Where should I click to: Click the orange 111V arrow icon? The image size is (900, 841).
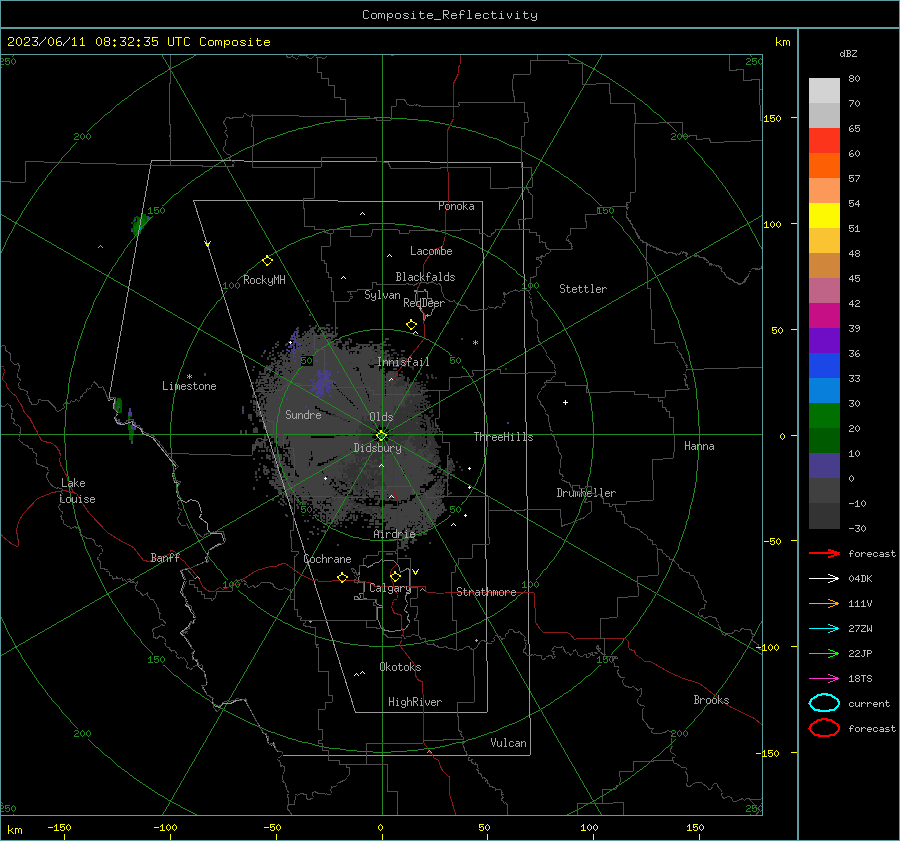(824, 603)
